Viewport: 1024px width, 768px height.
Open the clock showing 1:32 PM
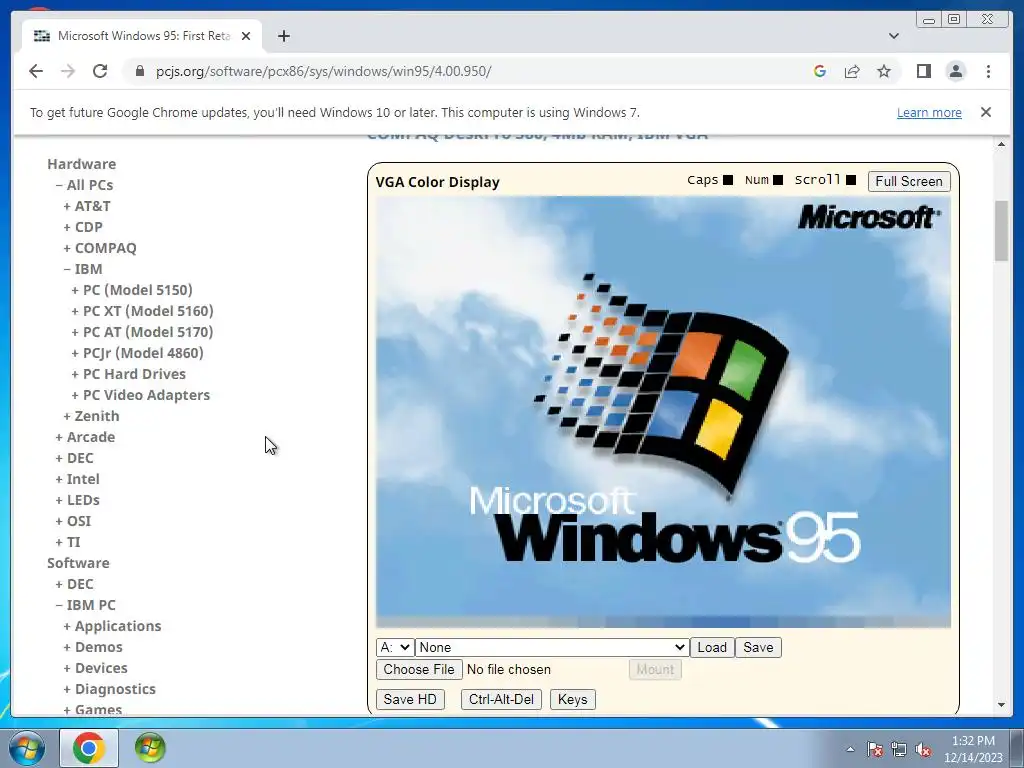pyautogui.click(x=973, y=749)
